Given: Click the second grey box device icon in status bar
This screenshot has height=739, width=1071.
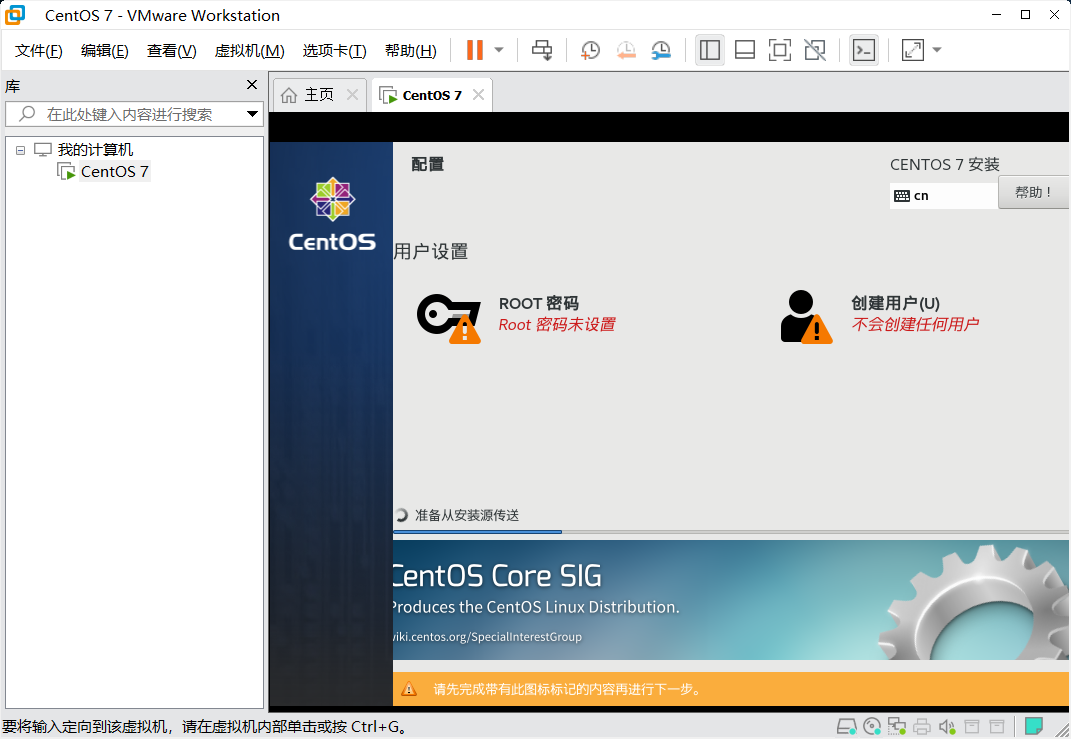Looking at the screenshot, I should click(997, 726).
